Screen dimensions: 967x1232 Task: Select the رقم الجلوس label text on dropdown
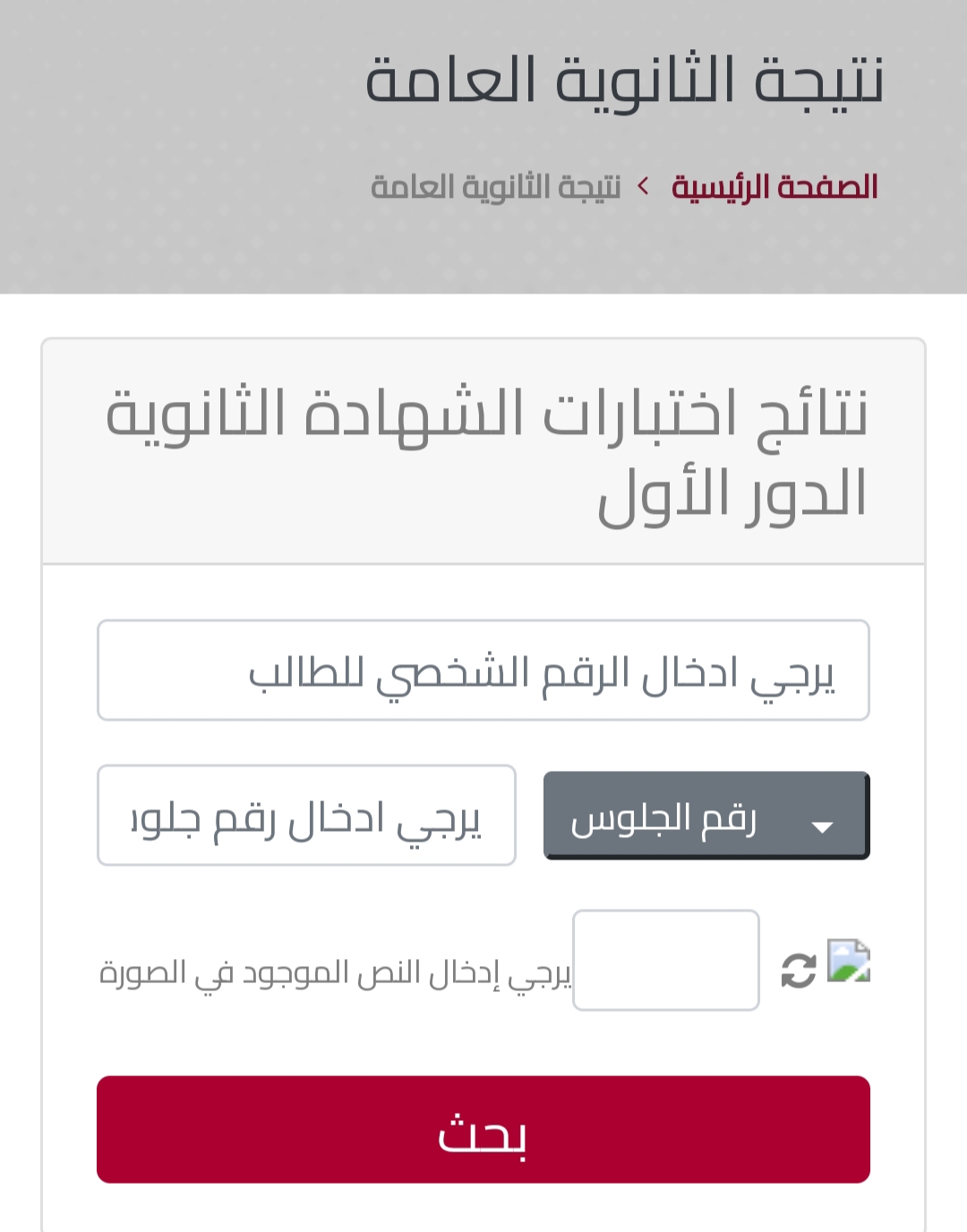tap(663, 818)
